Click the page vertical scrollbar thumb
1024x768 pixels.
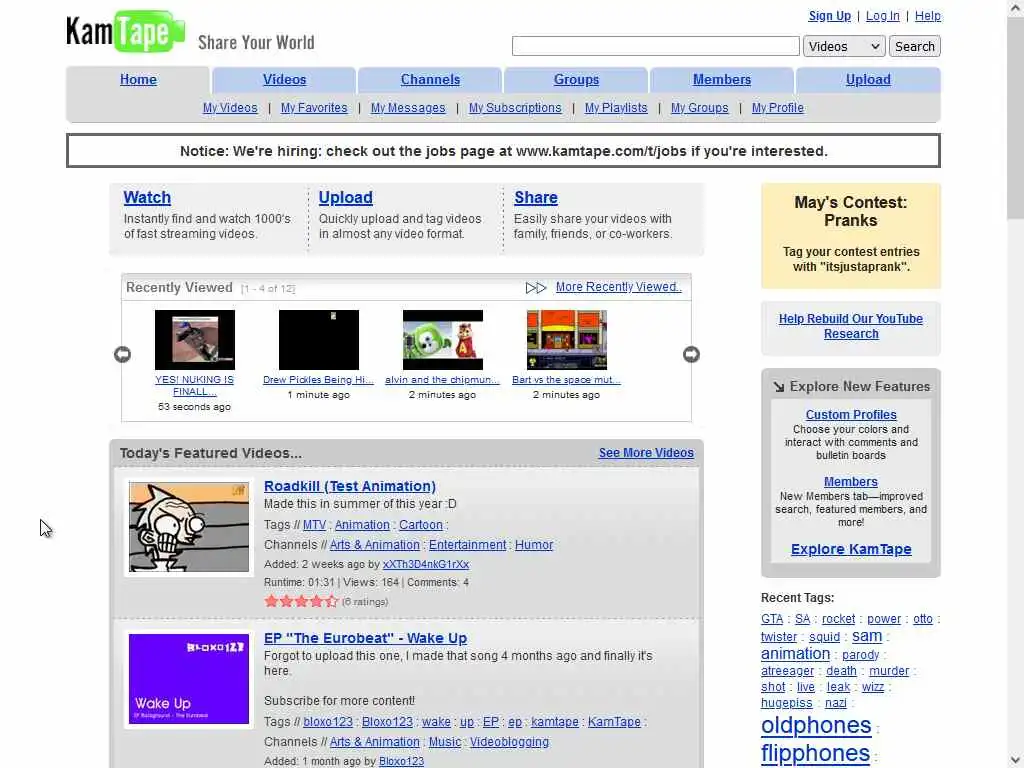pyautogui.click(x=1016, y=118)
